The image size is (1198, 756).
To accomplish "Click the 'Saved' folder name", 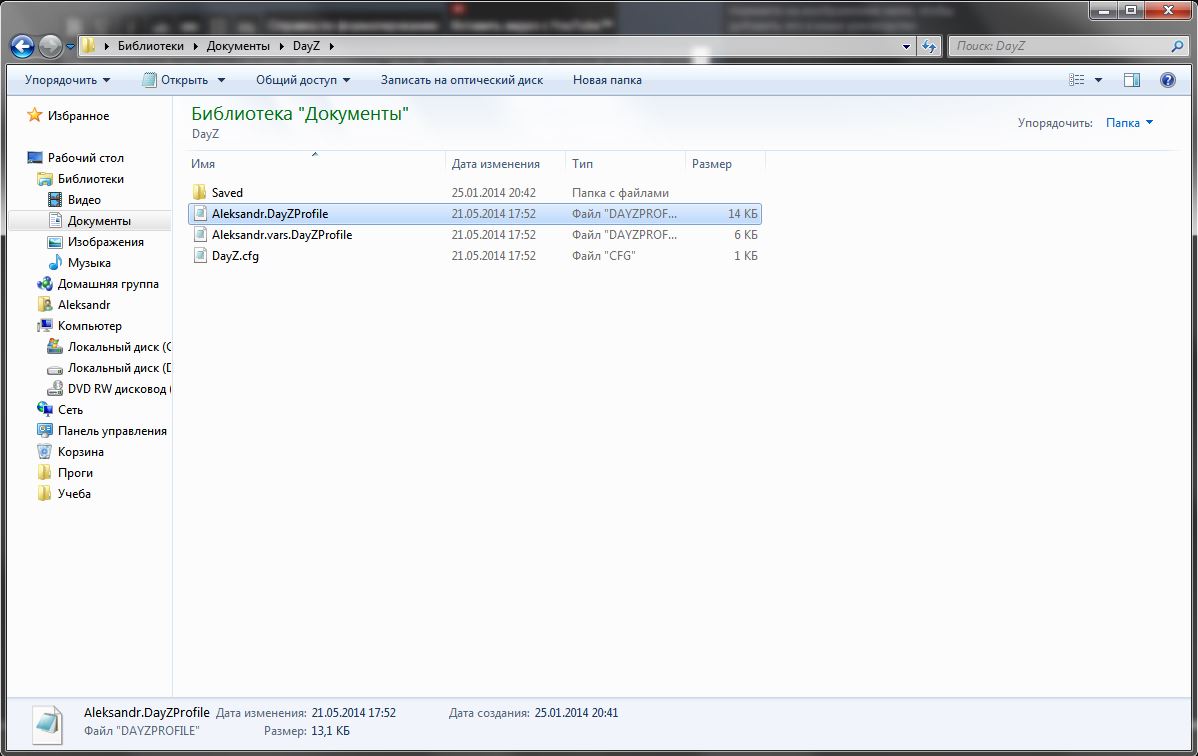I will coord(227,193).
